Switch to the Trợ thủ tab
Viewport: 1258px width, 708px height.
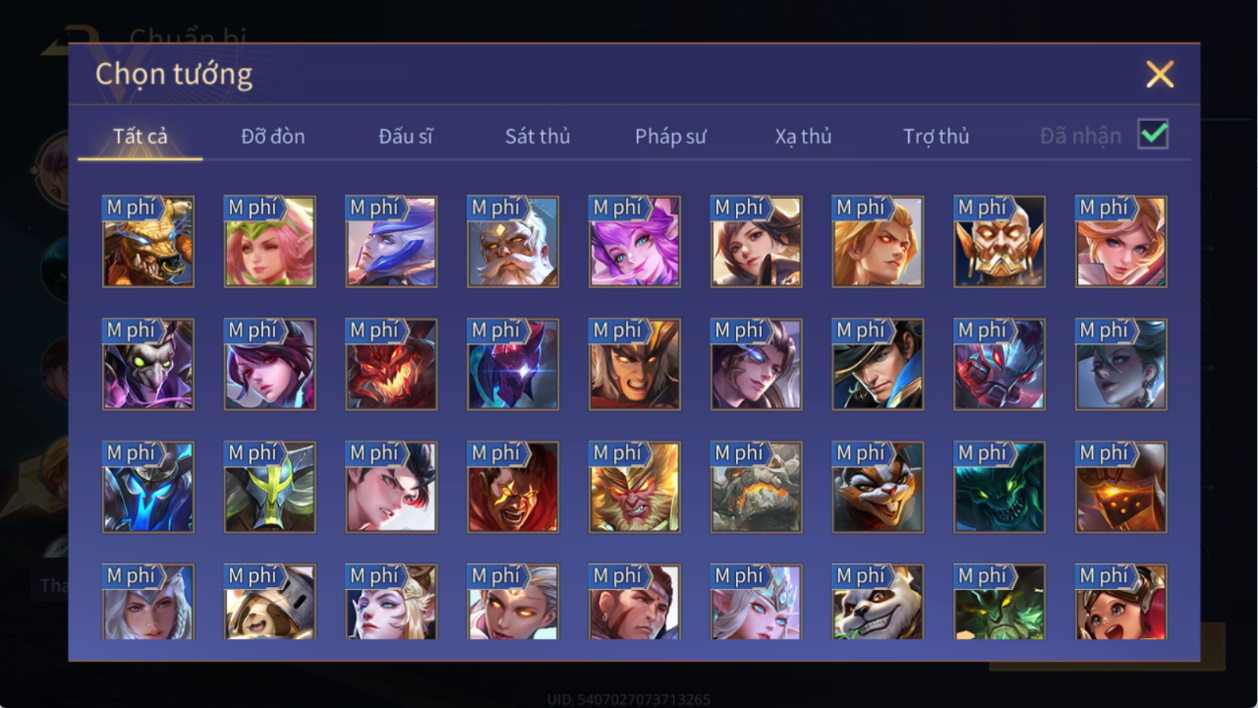[936, 136]
